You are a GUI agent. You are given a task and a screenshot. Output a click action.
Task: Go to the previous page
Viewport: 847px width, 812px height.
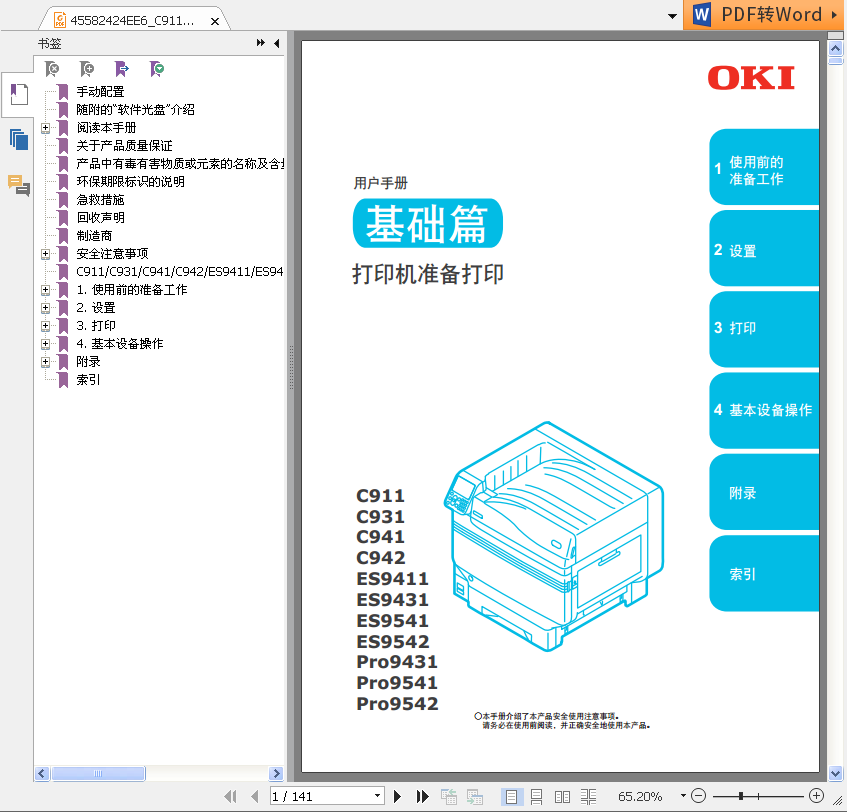pyautogui.click(x=254, y=796)
